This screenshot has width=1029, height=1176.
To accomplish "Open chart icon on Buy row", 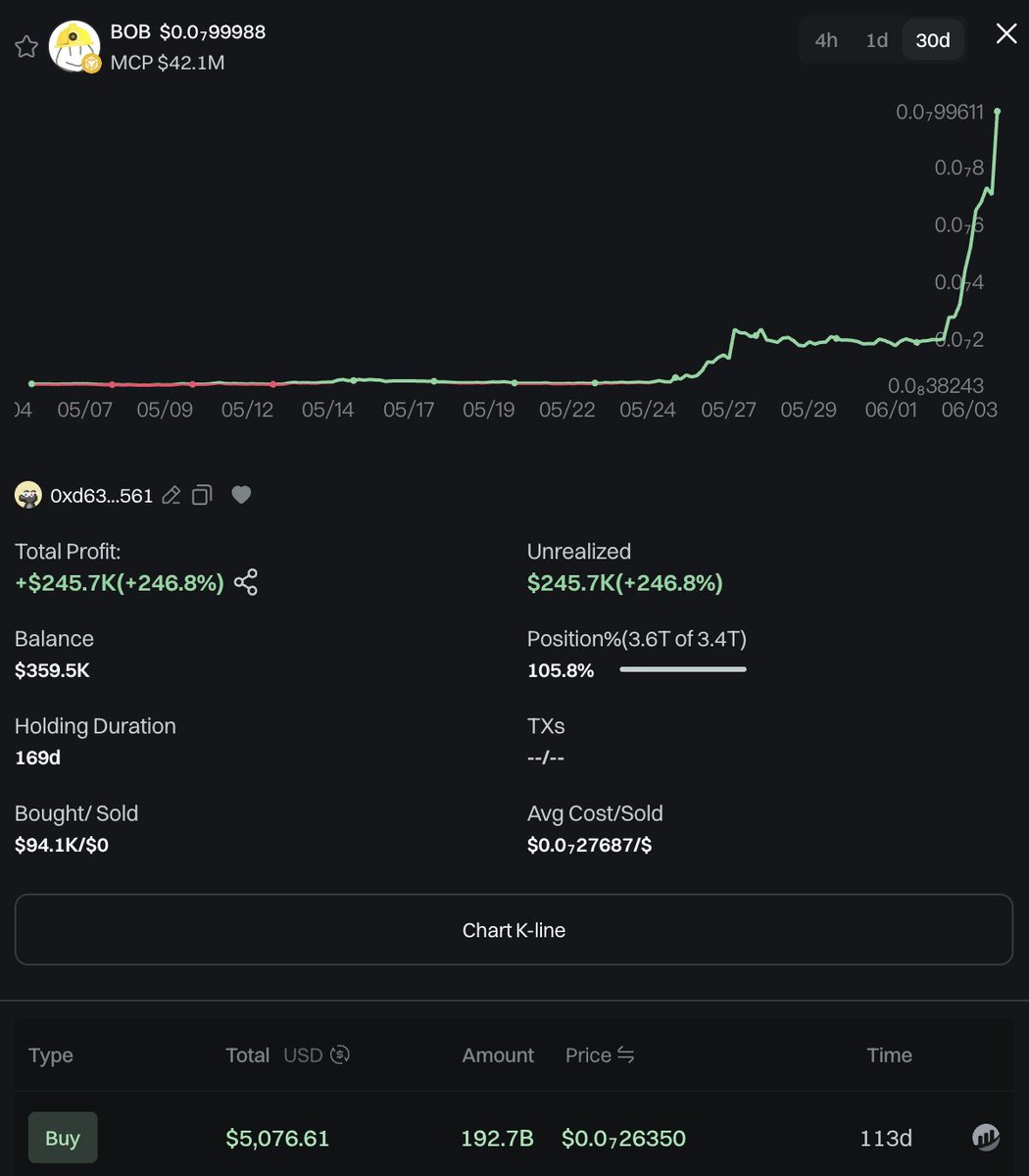I will pyautogui.click(x=985, y=1137).
